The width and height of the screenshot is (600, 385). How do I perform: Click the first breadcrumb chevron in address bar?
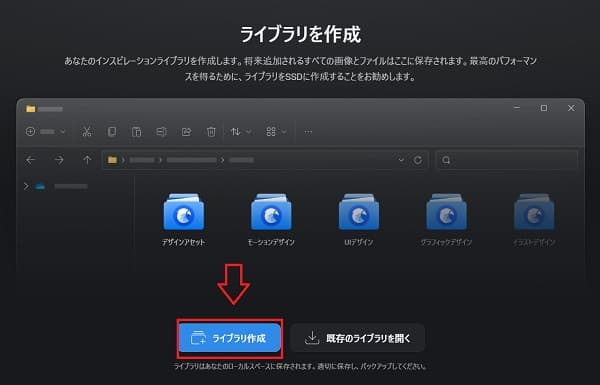pos(123,160)
